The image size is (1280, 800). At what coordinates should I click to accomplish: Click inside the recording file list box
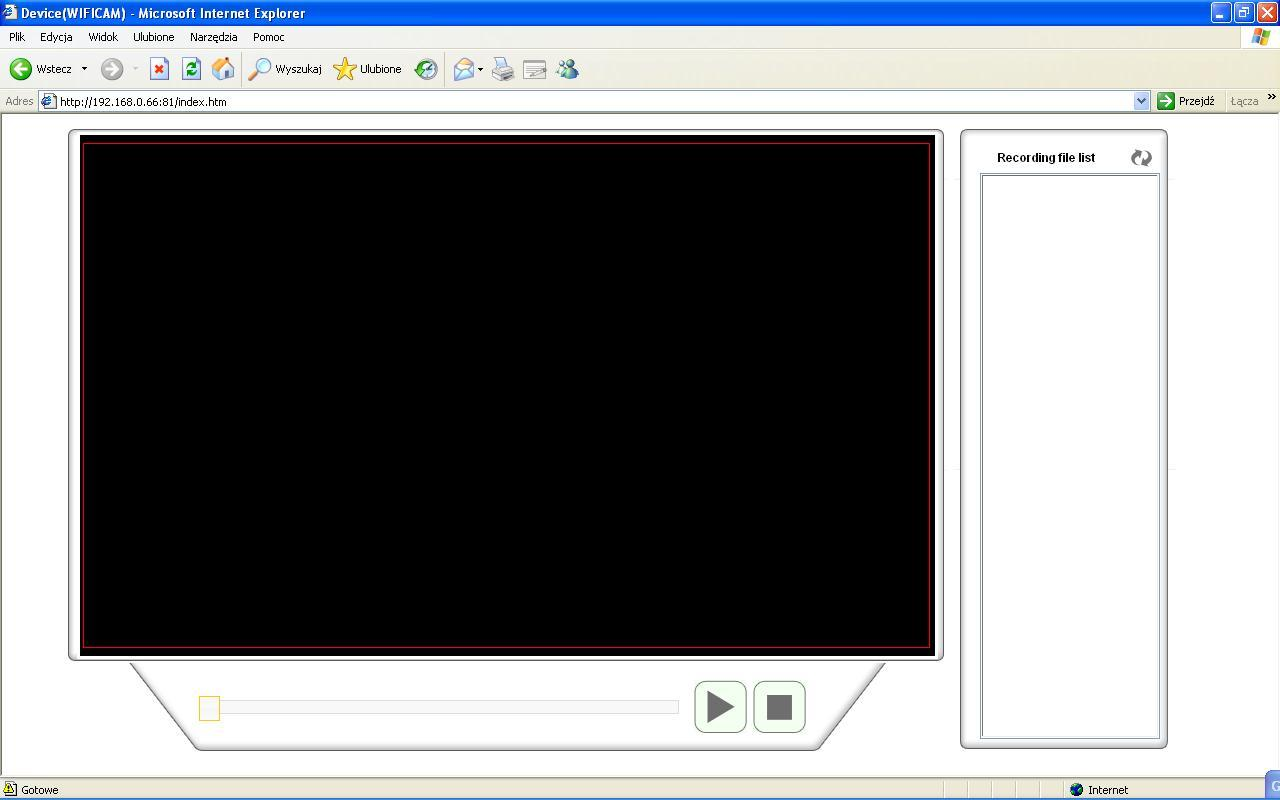click(1070, 456)
